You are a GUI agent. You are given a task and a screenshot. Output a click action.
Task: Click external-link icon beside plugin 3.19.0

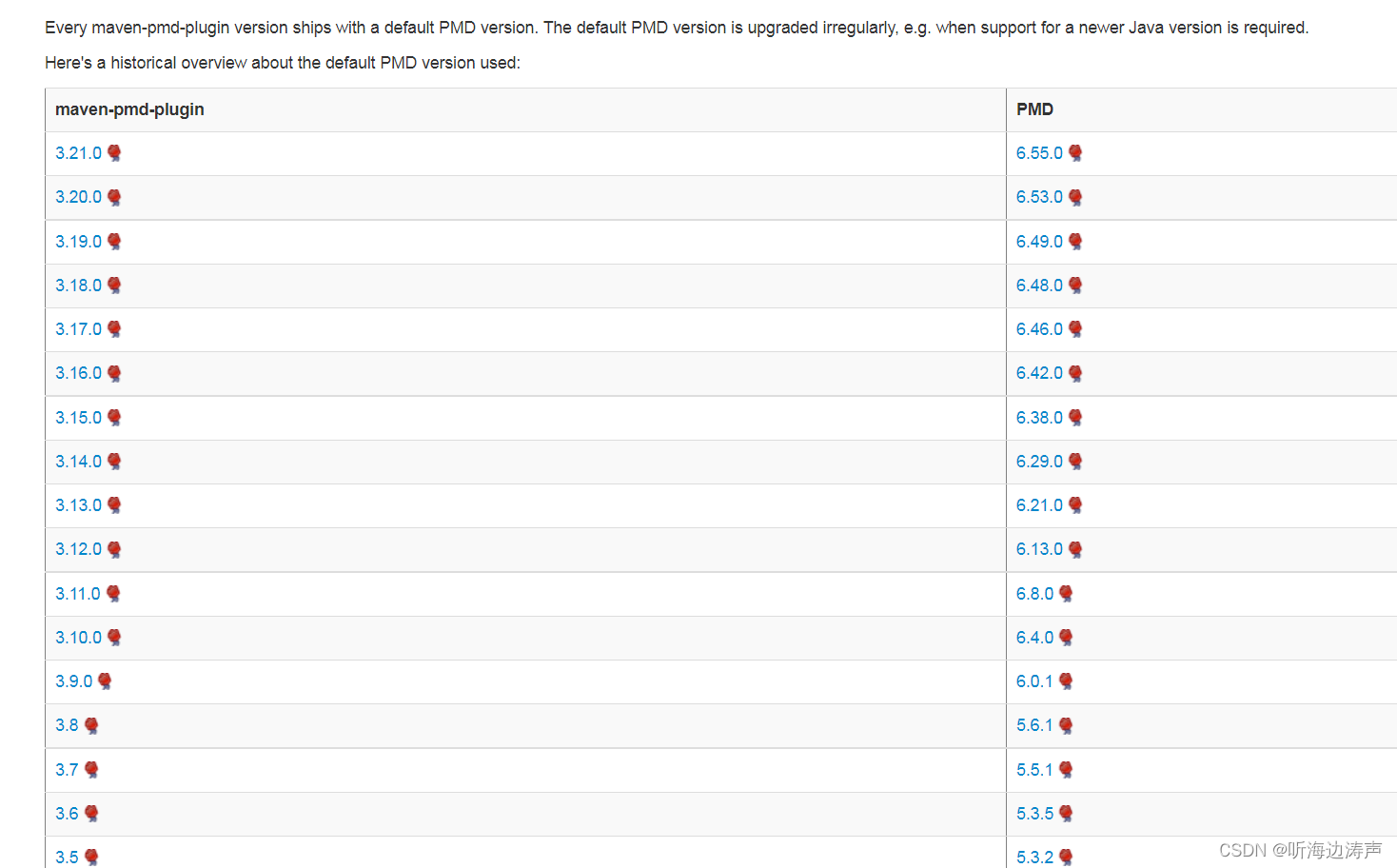(114, 242)
